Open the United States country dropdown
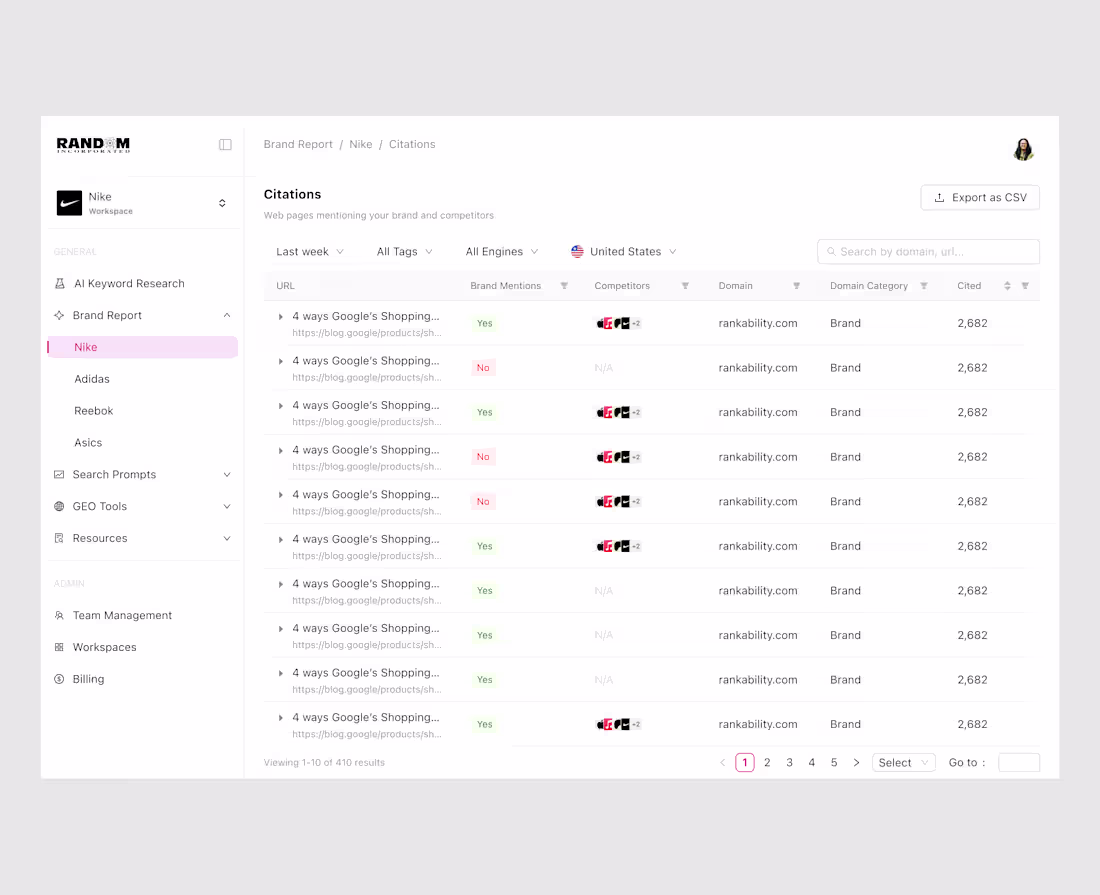The image size is (1100, 895). click(x=624, y=252)
